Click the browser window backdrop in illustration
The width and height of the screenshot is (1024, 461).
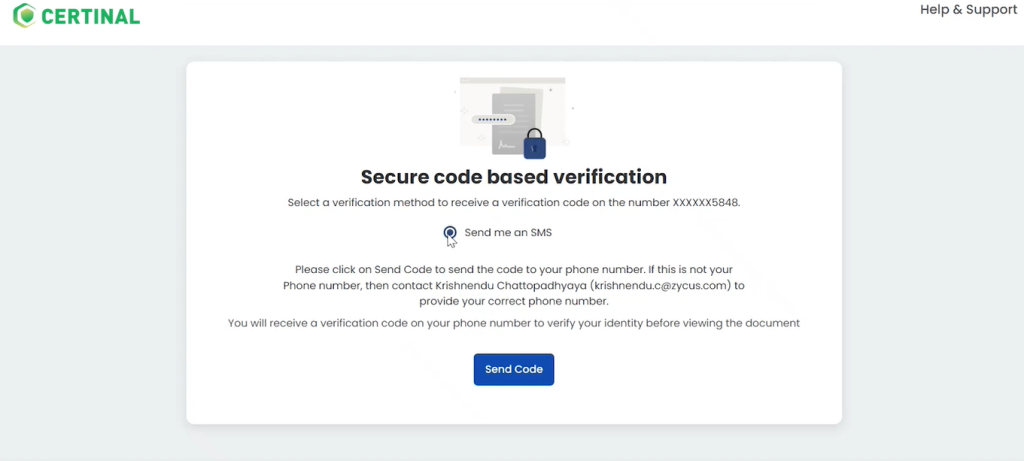512,111
